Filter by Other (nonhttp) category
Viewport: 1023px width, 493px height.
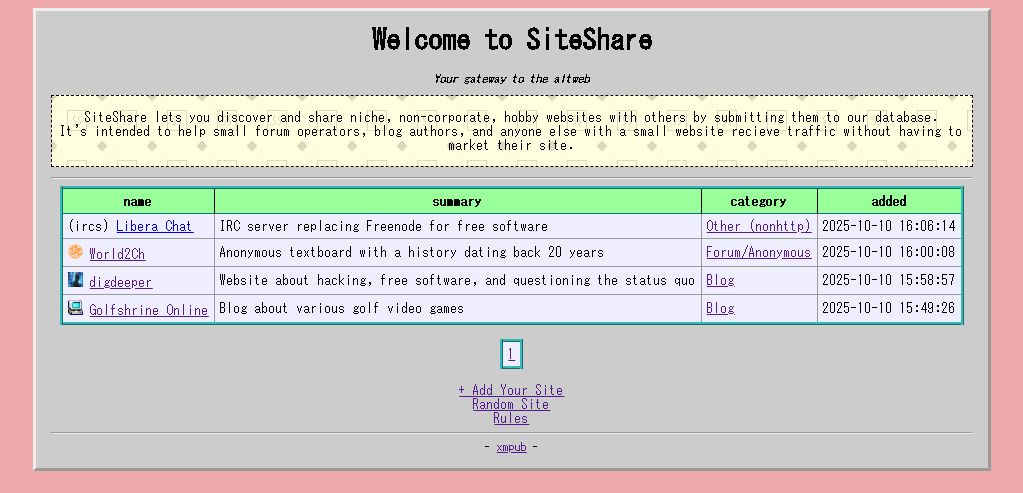point(758,227)
